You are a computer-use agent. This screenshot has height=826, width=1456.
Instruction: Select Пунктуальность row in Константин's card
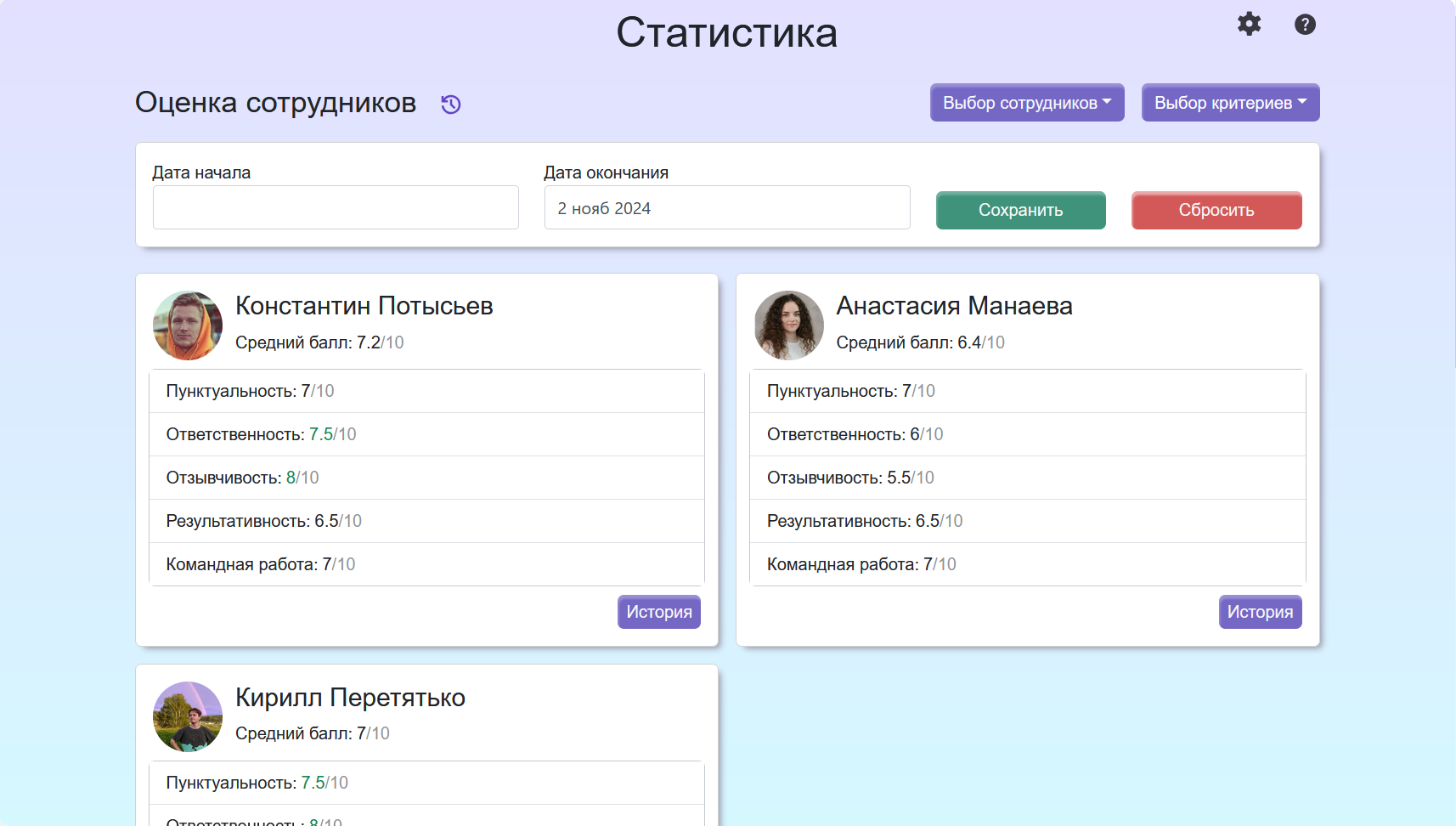tap(426, 391)
